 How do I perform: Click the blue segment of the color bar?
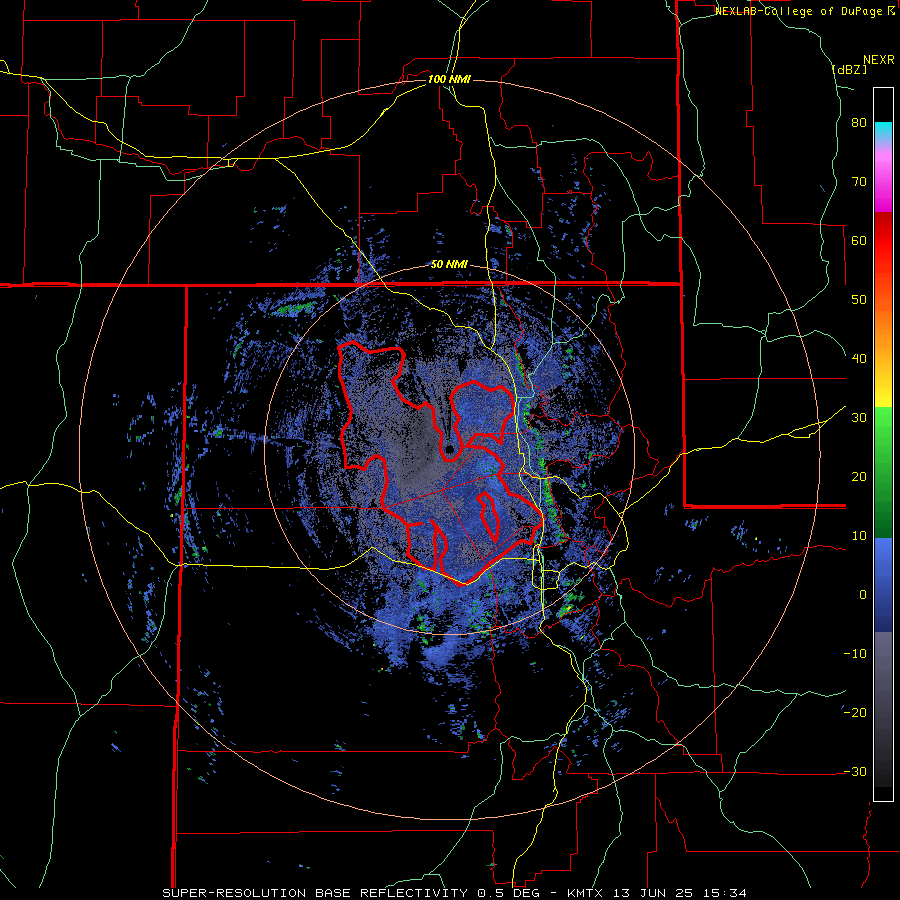pyautogui.click(x=883, y=585)
